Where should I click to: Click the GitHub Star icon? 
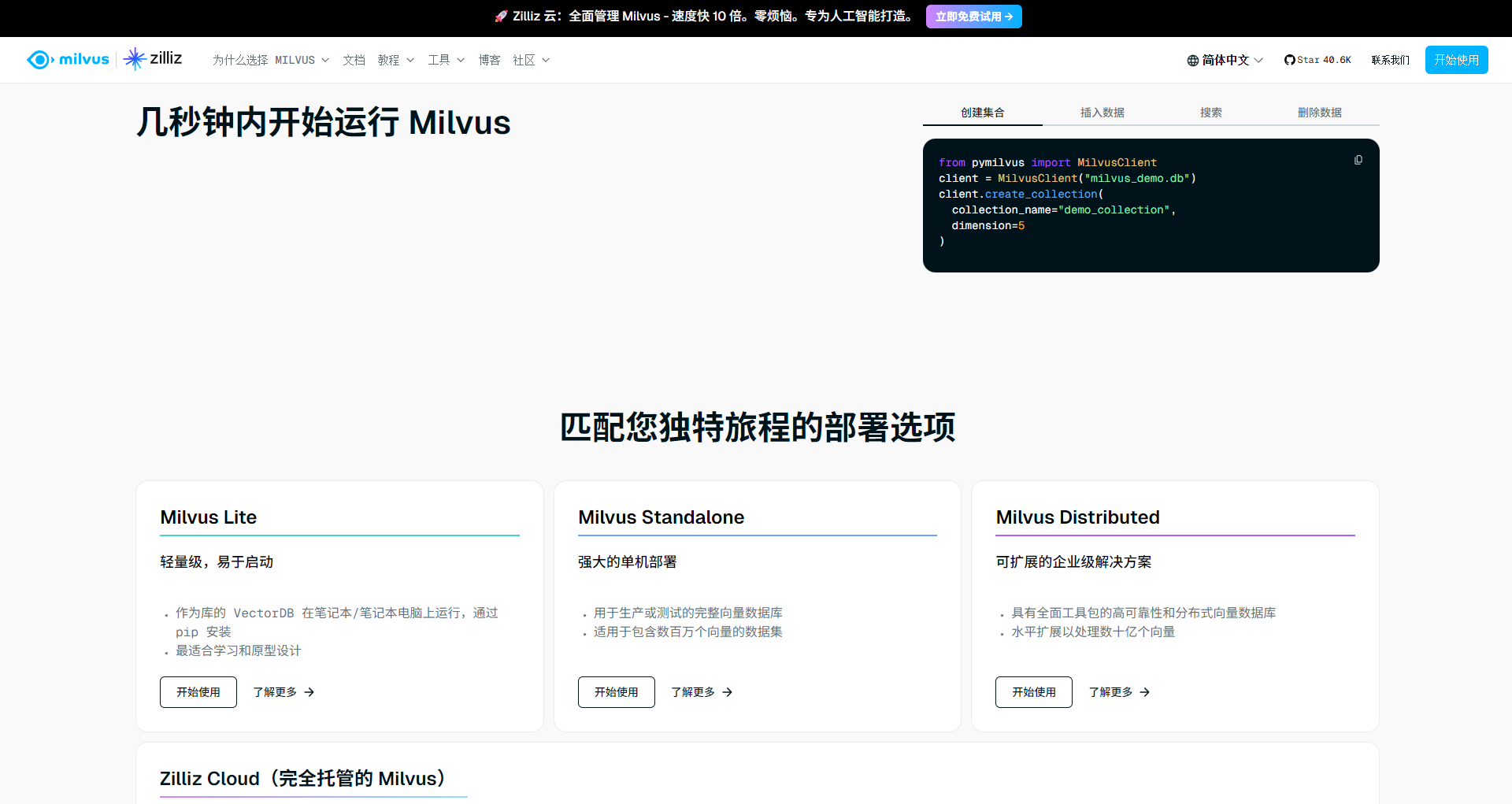1289,60
